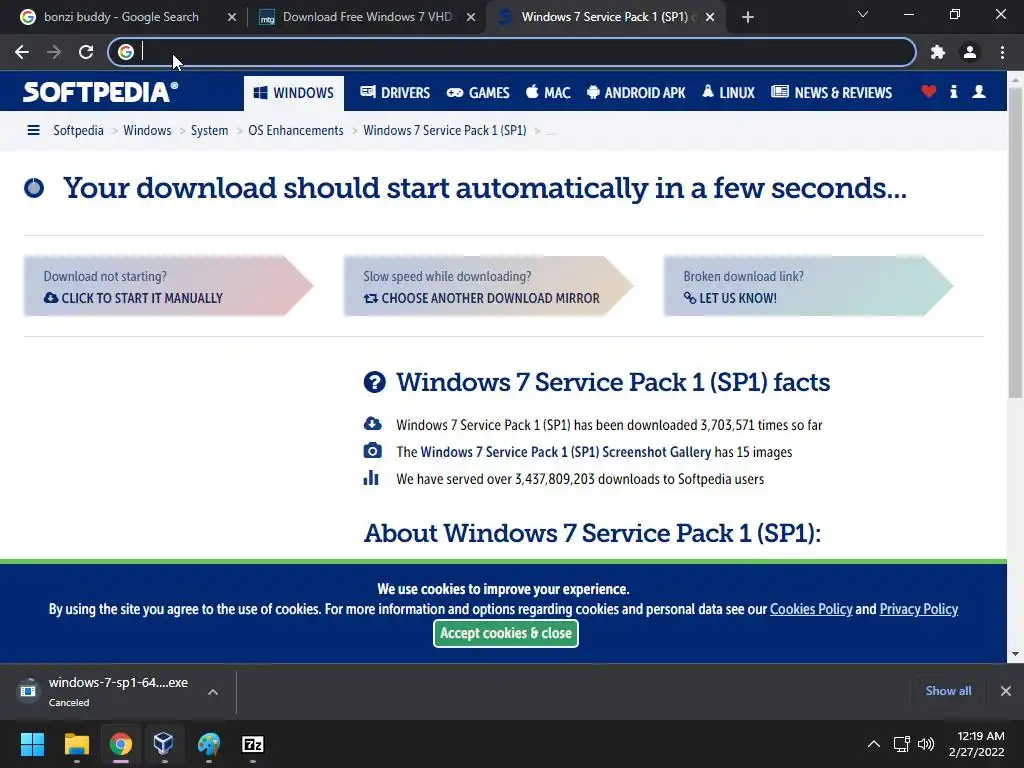1024x768 pixels.
Task: Open Windows 7 Service Pack 1 (SP1) breadcrumb
Action: [x=445, y=131]
